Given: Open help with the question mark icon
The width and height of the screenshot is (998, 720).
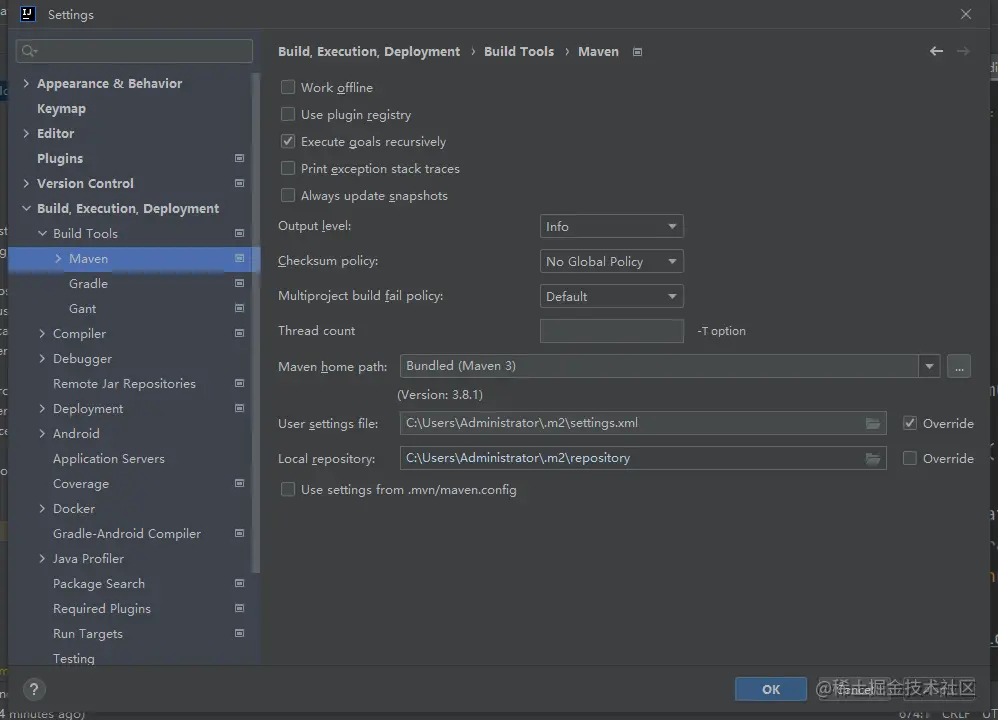Looking at the screenshot, I should pos(34,689).
